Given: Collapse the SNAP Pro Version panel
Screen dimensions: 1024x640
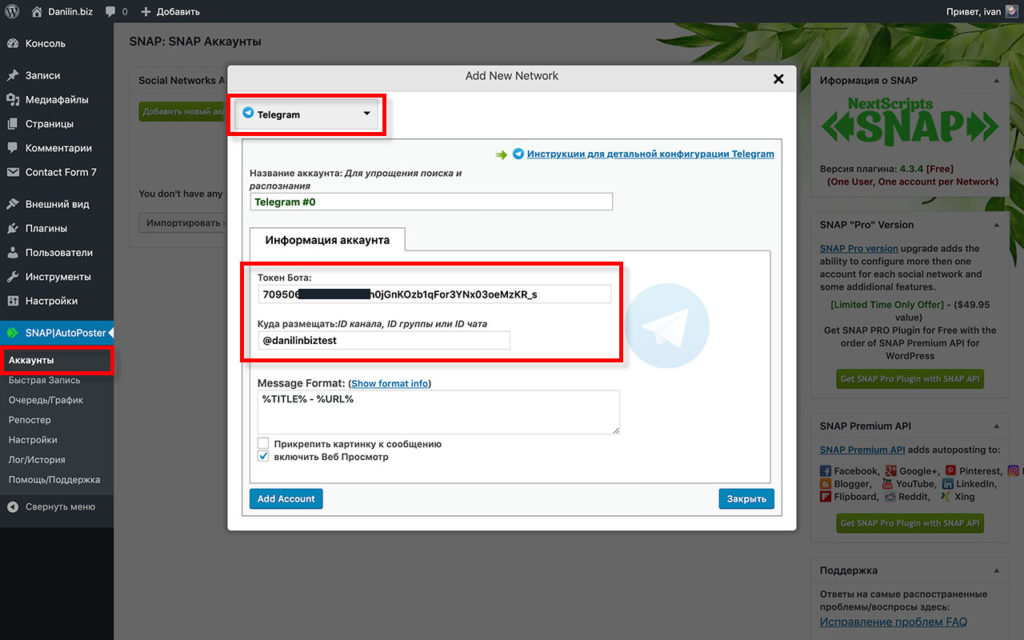Looking at the screenshot, I should pyautogui.click(x=996, y=225).
